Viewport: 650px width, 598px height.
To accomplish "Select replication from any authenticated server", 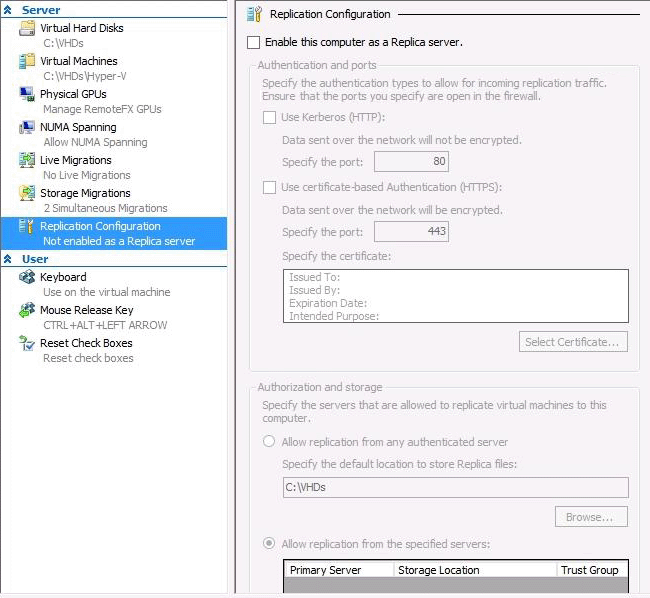I will (269, 442).
